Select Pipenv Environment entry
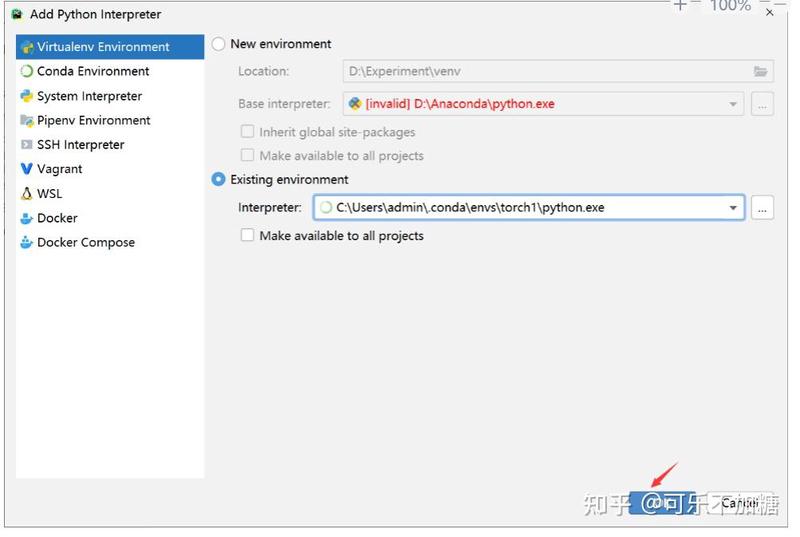 tap(110, 120)
